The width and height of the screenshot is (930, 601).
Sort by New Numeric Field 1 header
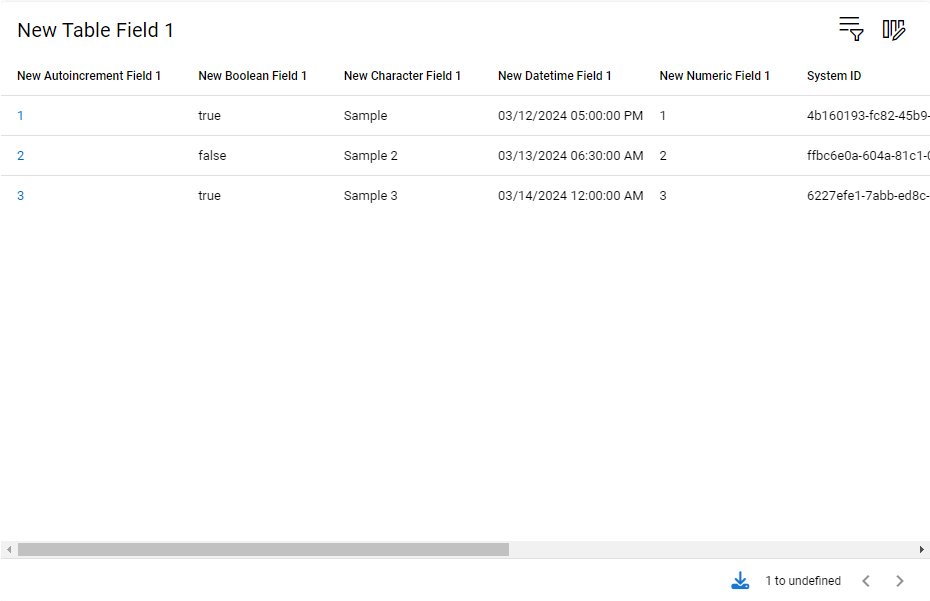click(x=714, y=76)
